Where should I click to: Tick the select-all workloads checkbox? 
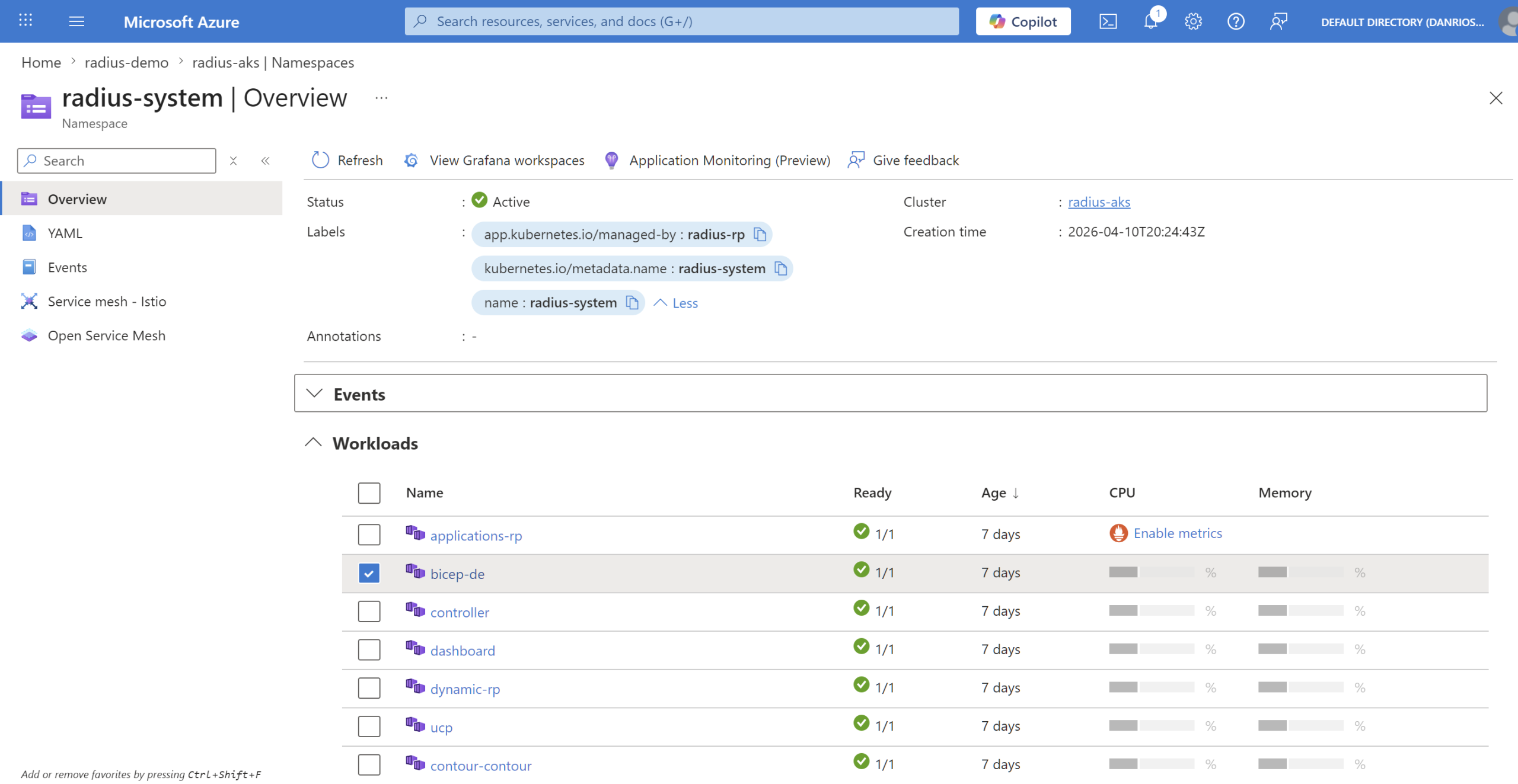coord(369,493)
